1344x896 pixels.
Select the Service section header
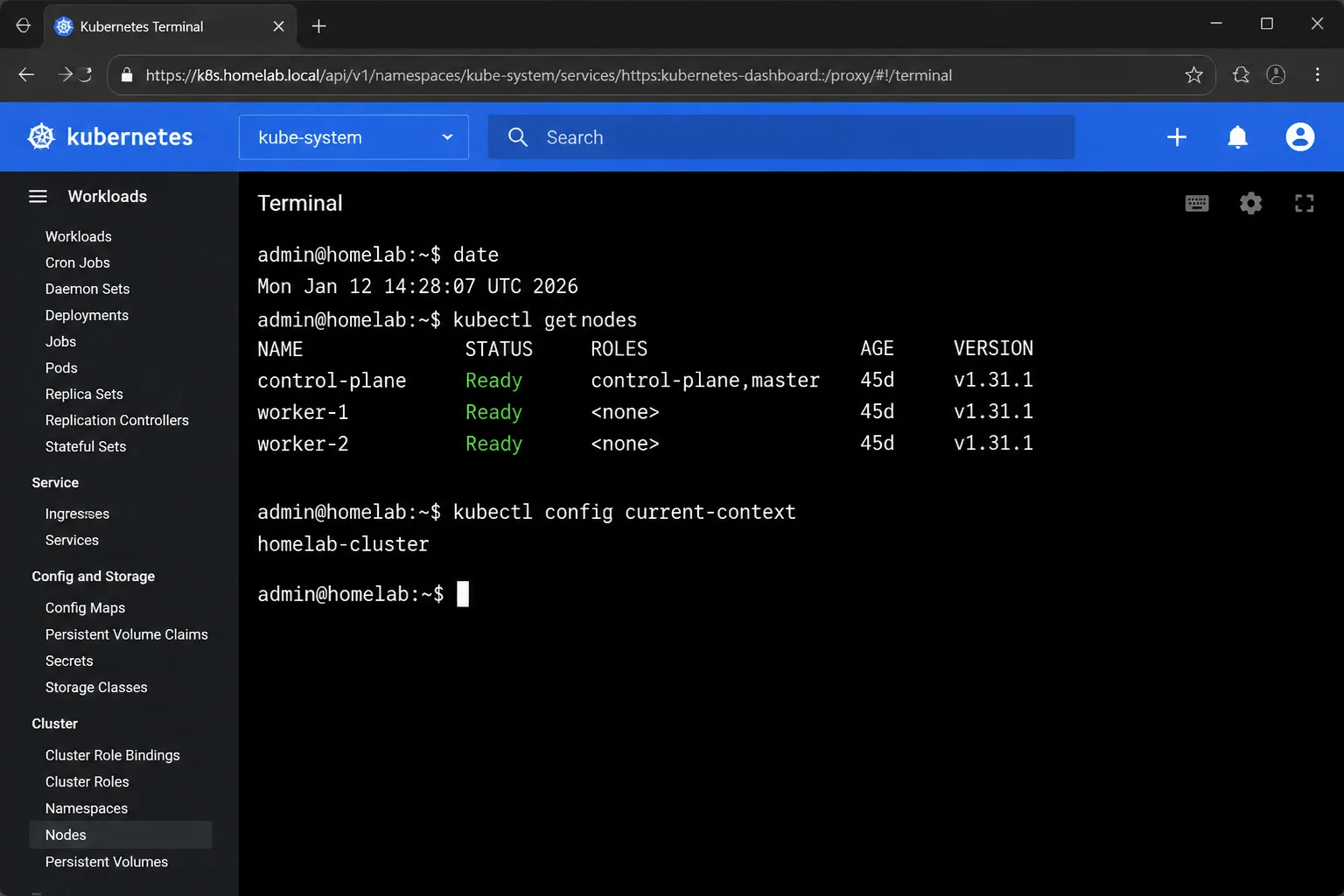pyautogui.click(x=55, y=482)
